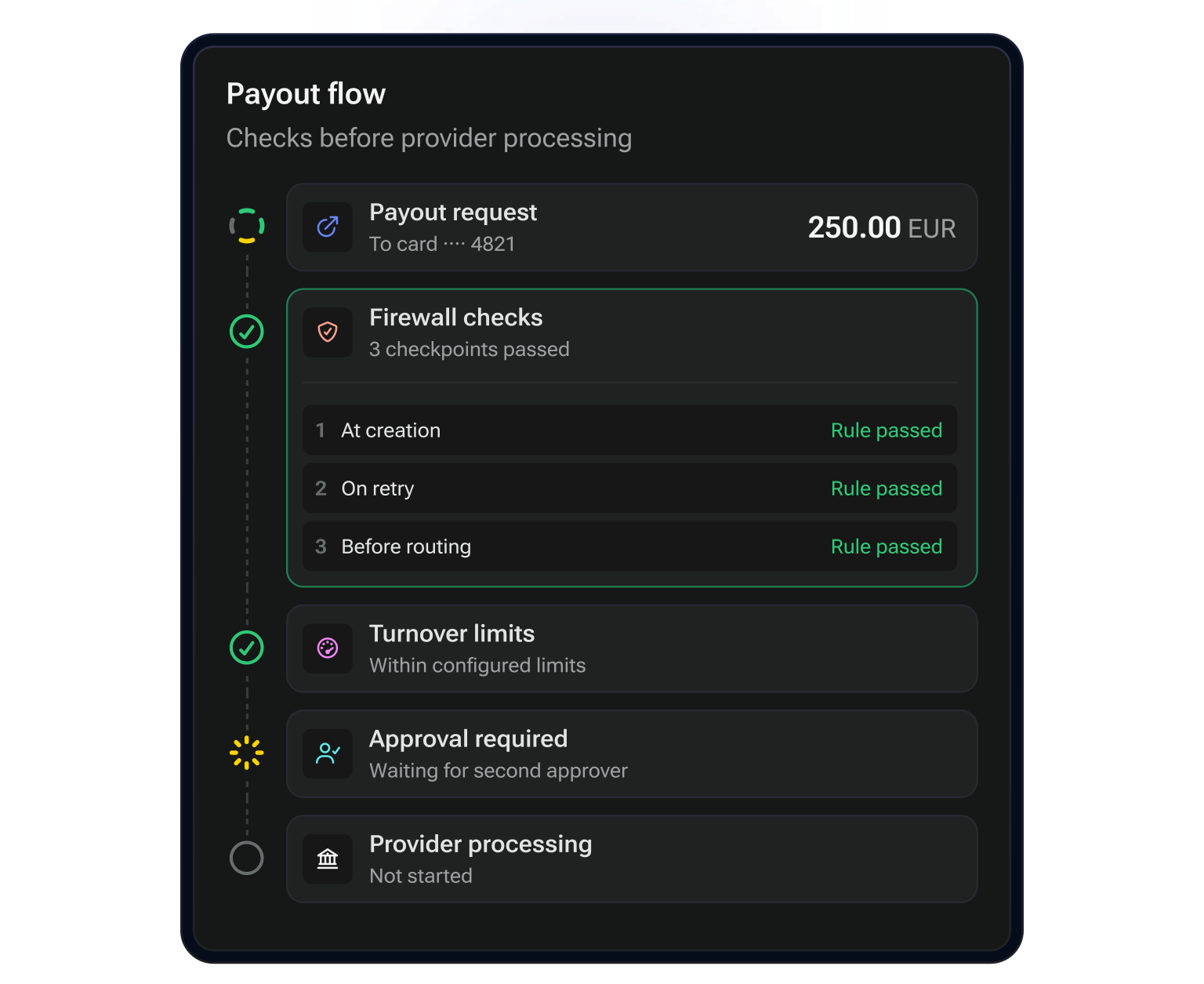This screenshot has width=1204, height=984.
Task: Collapse the Firewall checks section header
Action: [x=632, y=333]
